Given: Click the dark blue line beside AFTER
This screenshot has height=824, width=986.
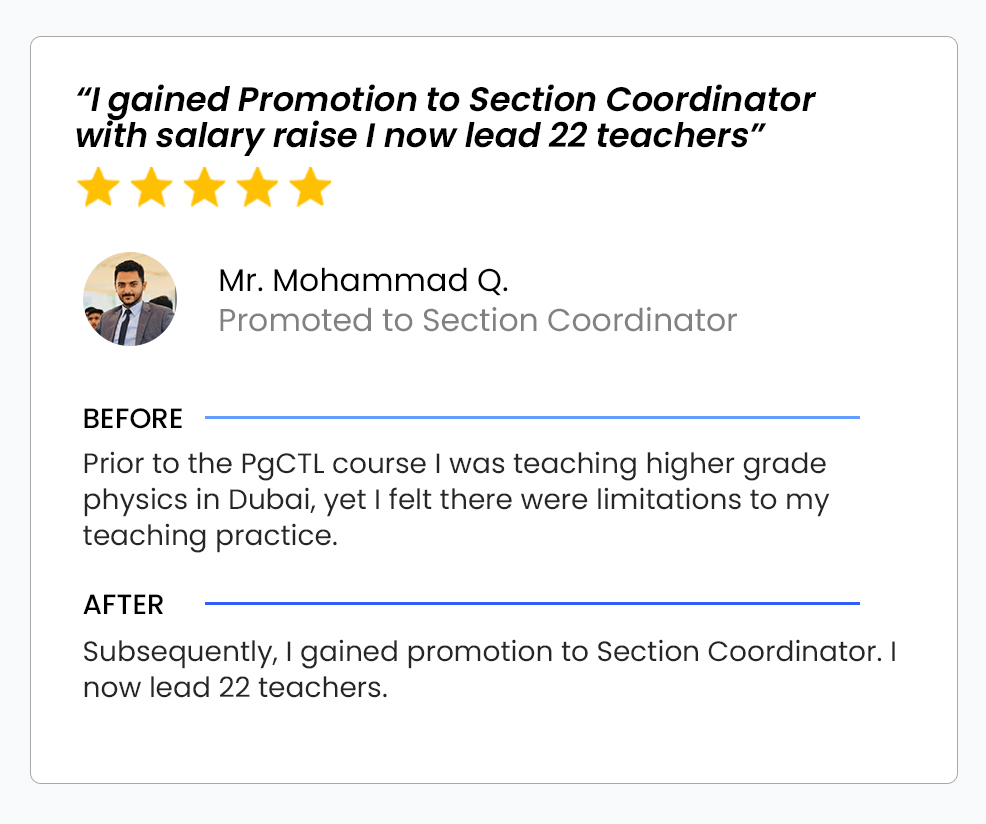Looking at the screenshot, I should (532, 604).
